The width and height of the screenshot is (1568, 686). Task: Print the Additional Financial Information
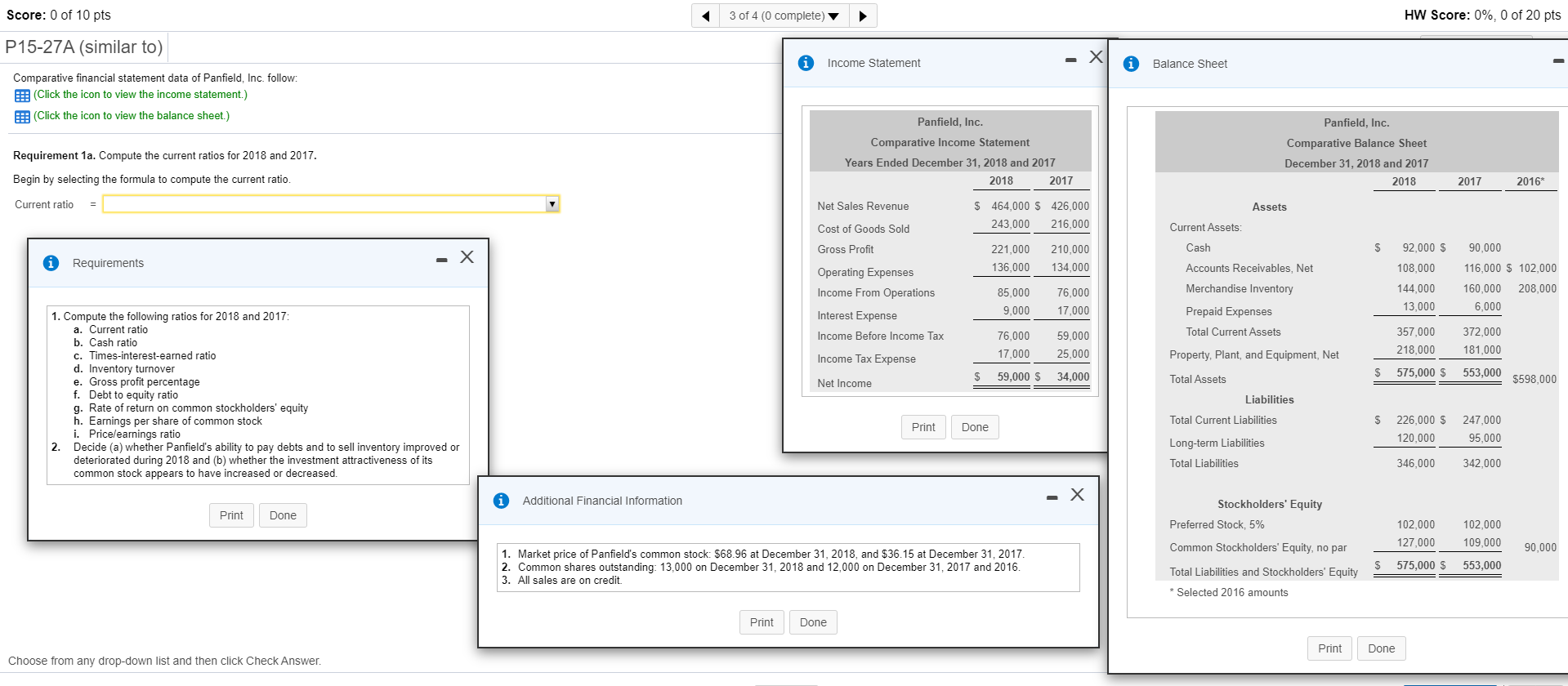click(x=762, y=622)
